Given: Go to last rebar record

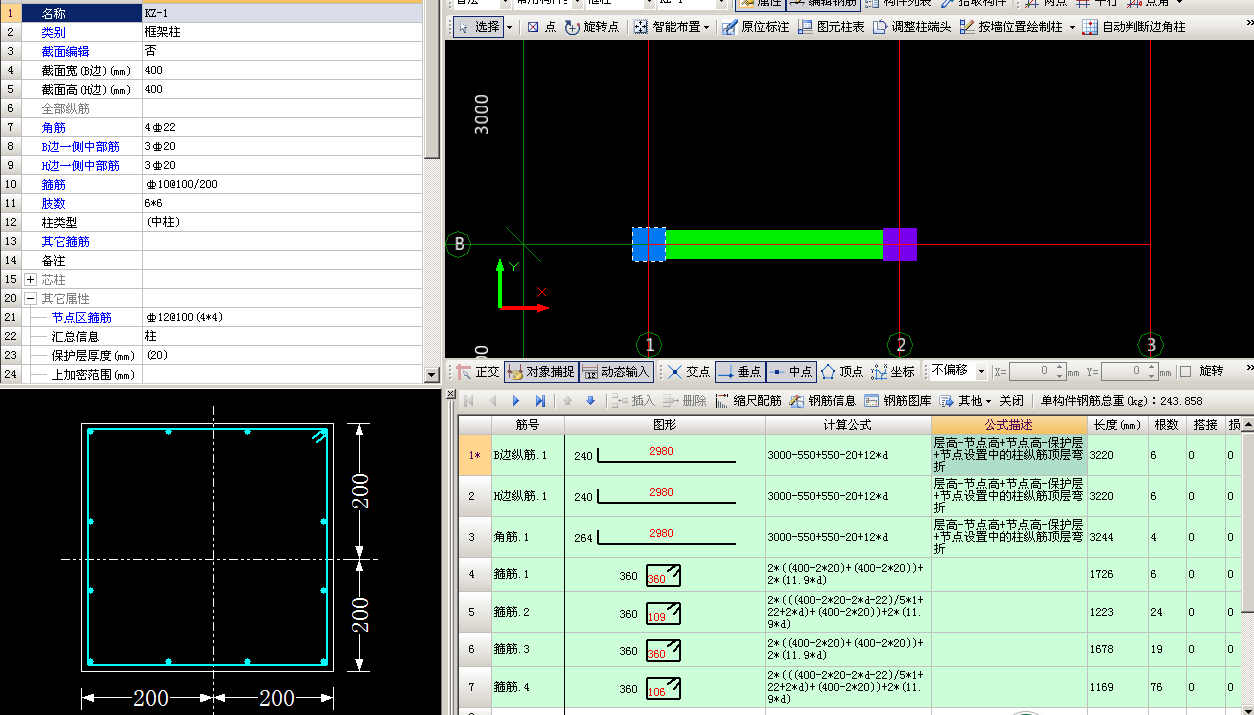Looking at the screenshot, I should [540, 400].
